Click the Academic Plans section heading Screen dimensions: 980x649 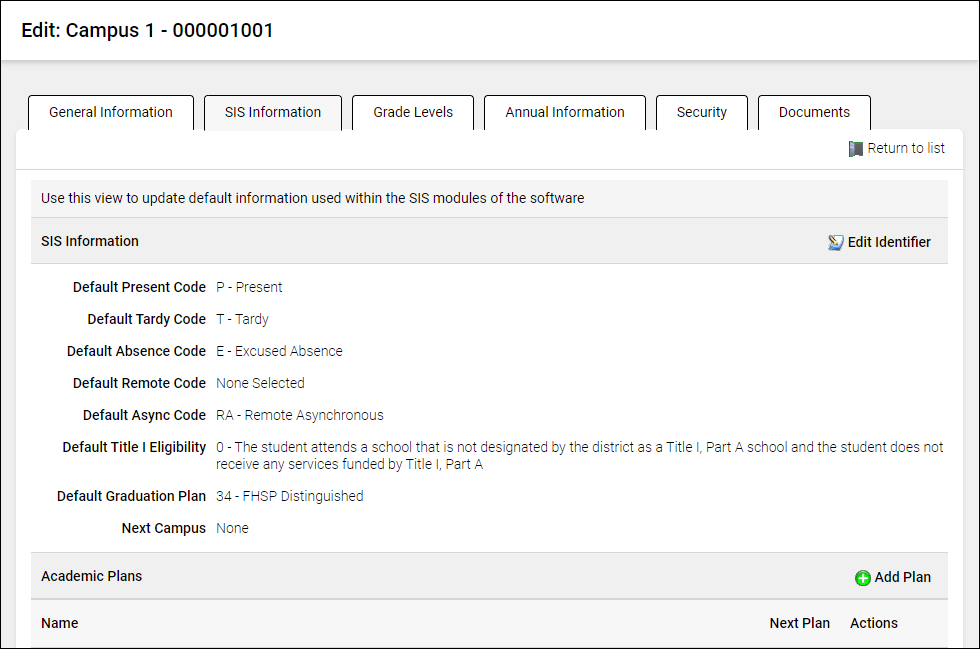[92, 576]
